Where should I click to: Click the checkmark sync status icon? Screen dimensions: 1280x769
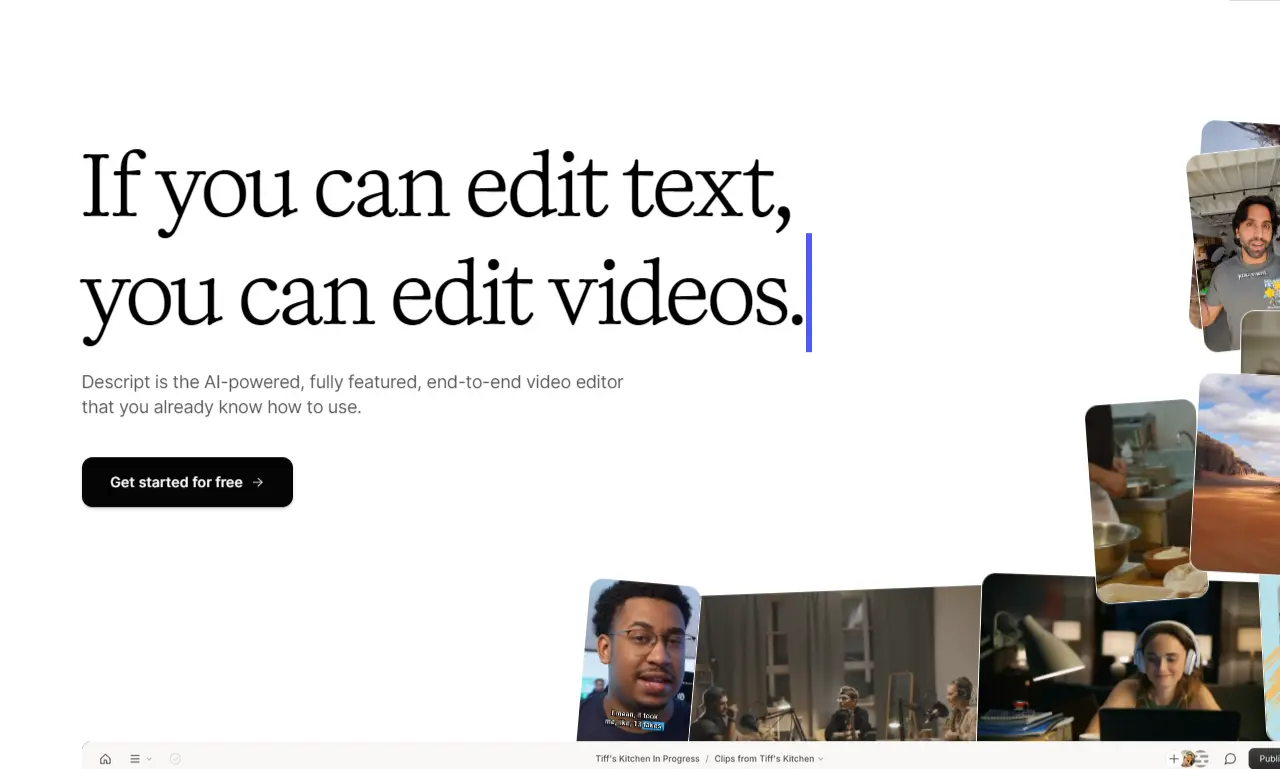click(175, 759)
